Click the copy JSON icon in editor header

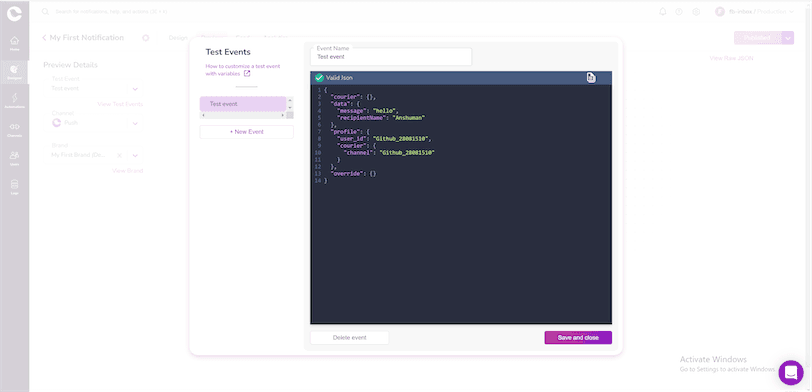pyautogui.click(x=591, y=78)
